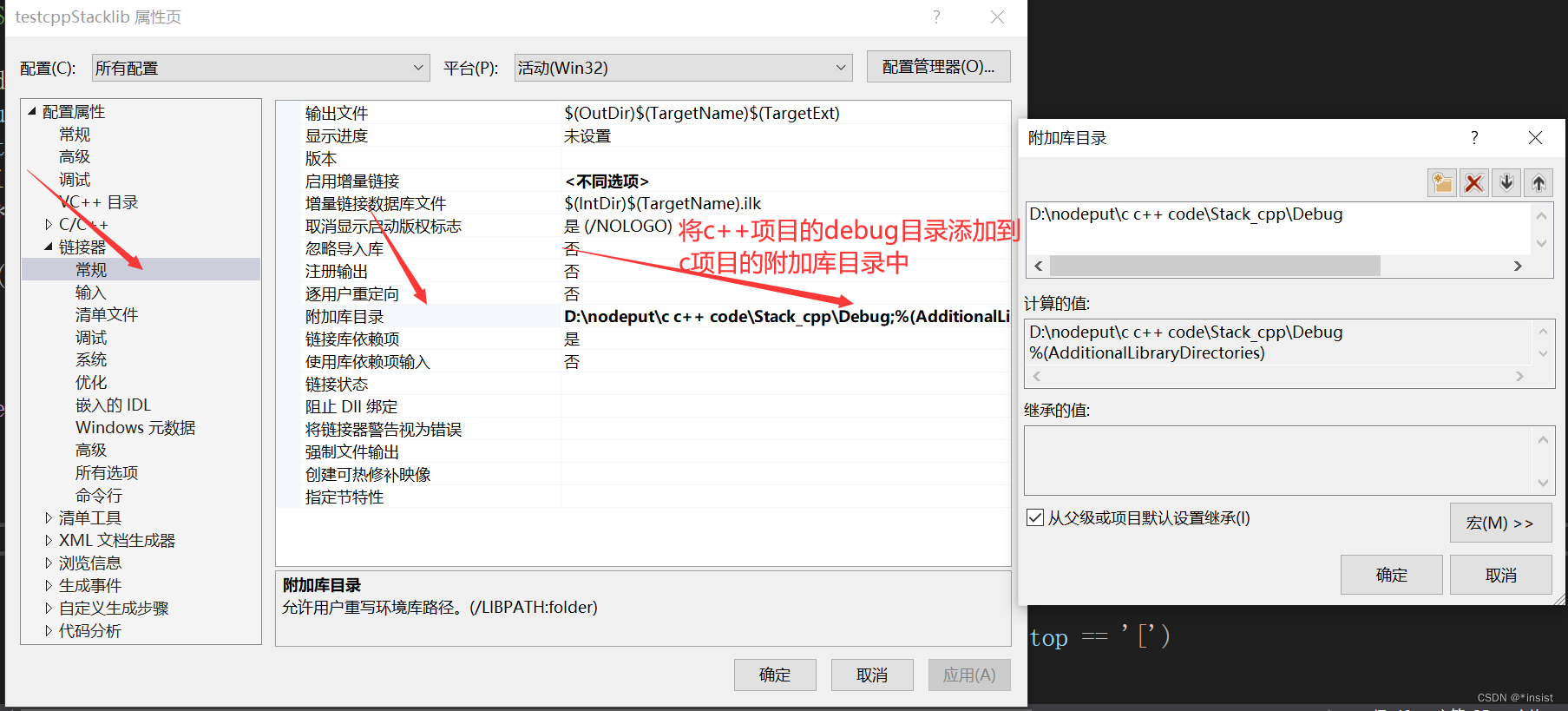Image resolution: width=1568 pixels, height=711 pixels.
Task: Select the 取消显示启动版权标志 property row
Action: click(x=643, y=226)
